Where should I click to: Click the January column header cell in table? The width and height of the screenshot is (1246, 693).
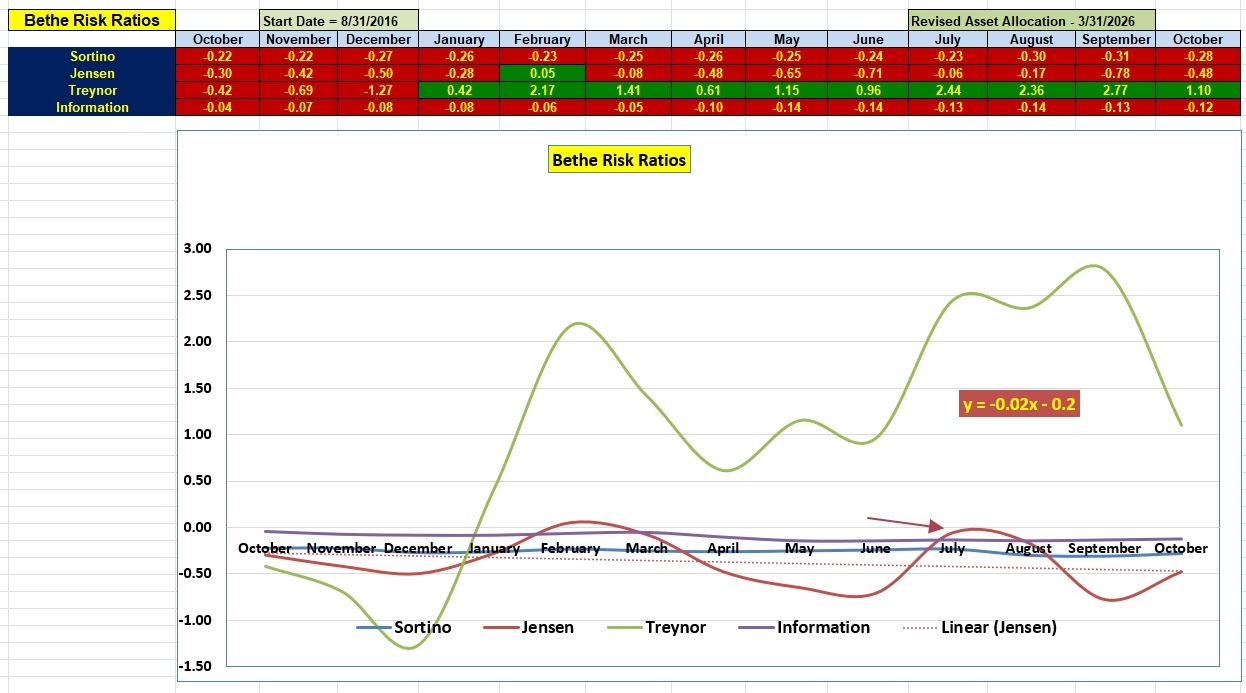[459, 39]
